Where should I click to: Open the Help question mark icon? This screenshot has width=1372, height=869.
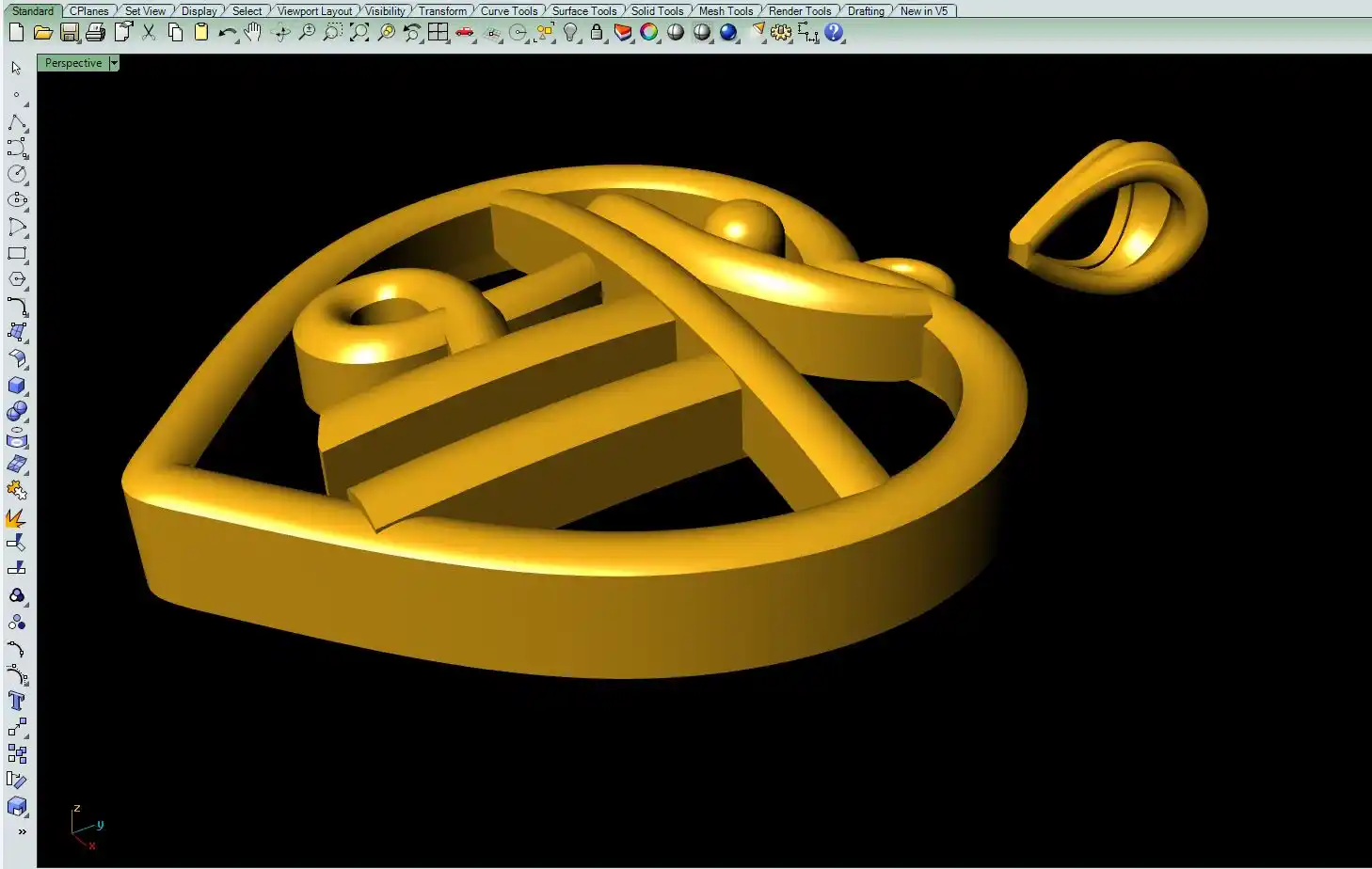click(834, 33)
